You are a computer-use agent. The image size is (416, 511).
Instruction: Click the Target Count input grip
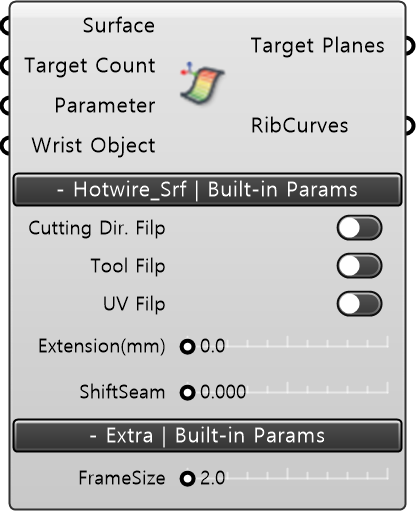[6, 66]
